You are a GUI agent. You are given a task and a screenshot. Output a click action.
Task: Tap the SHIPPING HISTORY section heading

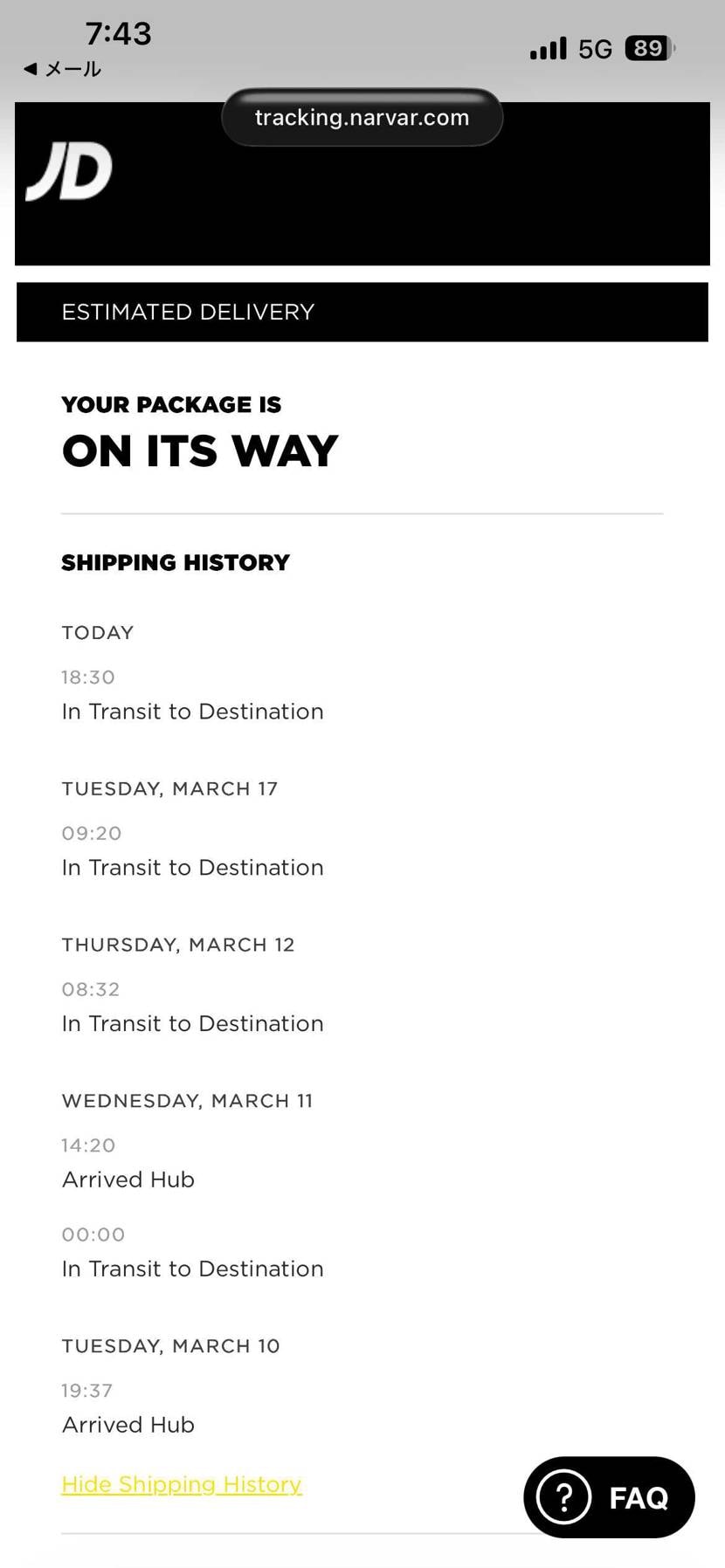pyautogui.click(x=176, y=562)
